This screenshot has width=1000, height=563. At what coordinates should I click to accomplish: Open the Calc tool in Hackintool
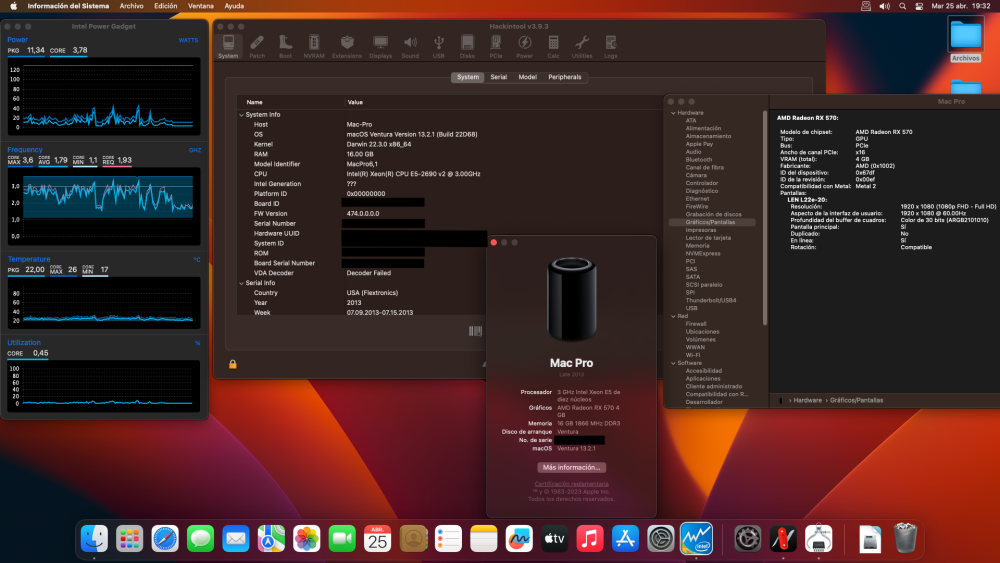[x=553, y=47]
